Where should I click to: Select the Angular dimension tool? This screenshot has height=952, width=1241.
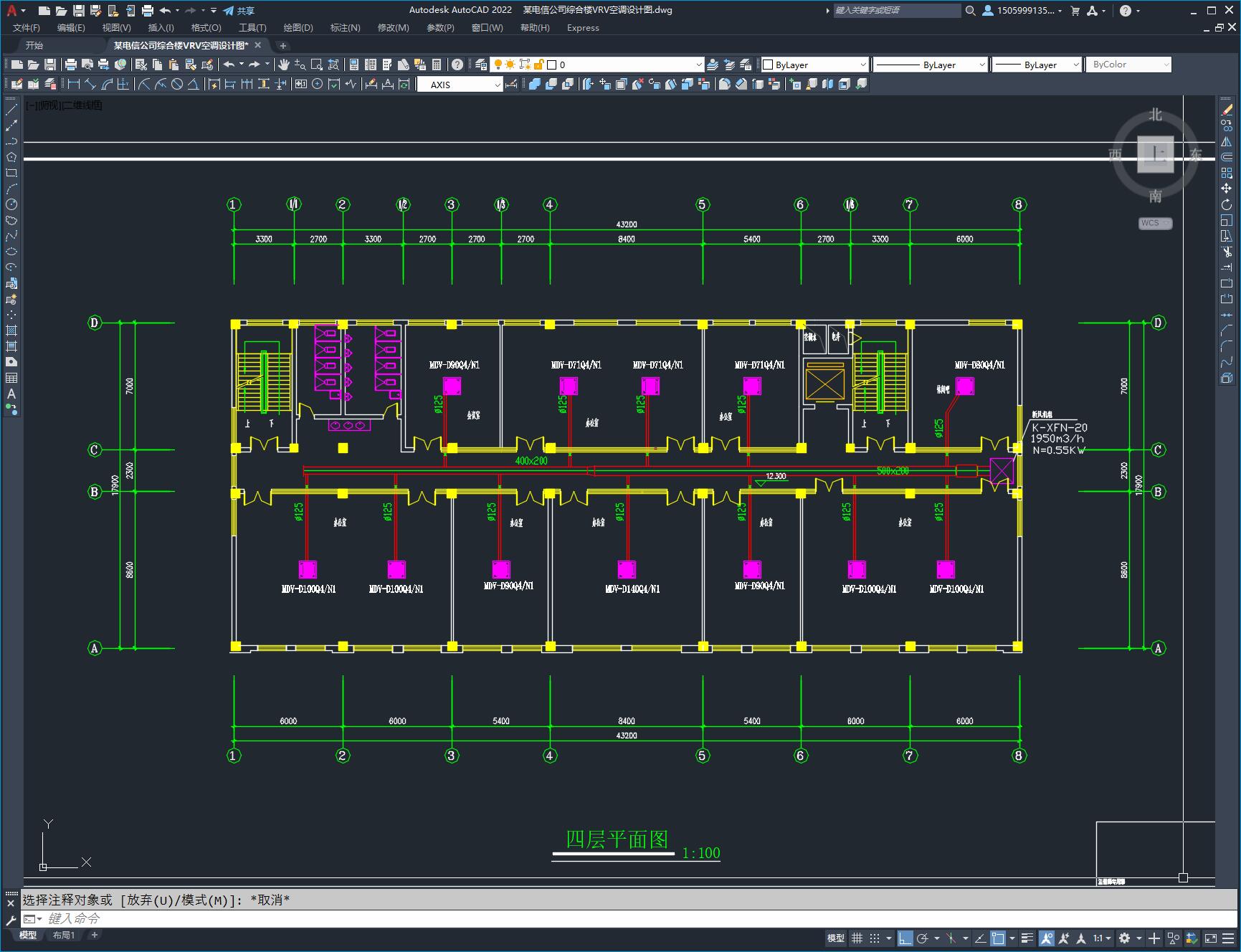[194, 85]
